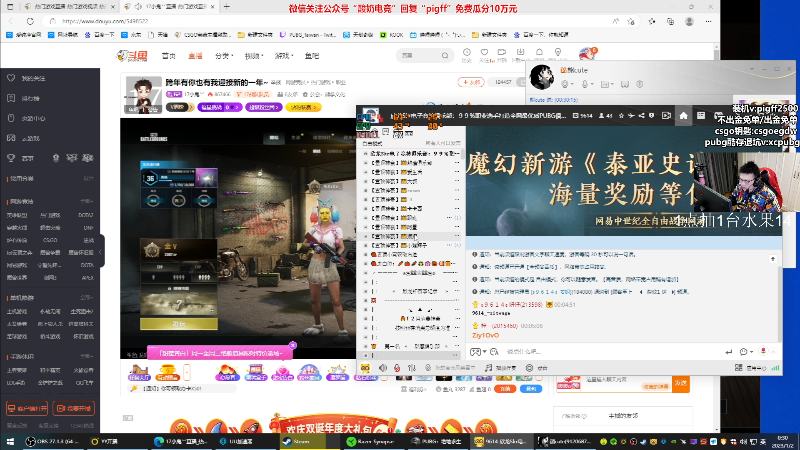Click the yellow start button in PUBG video

coord(179,323)
